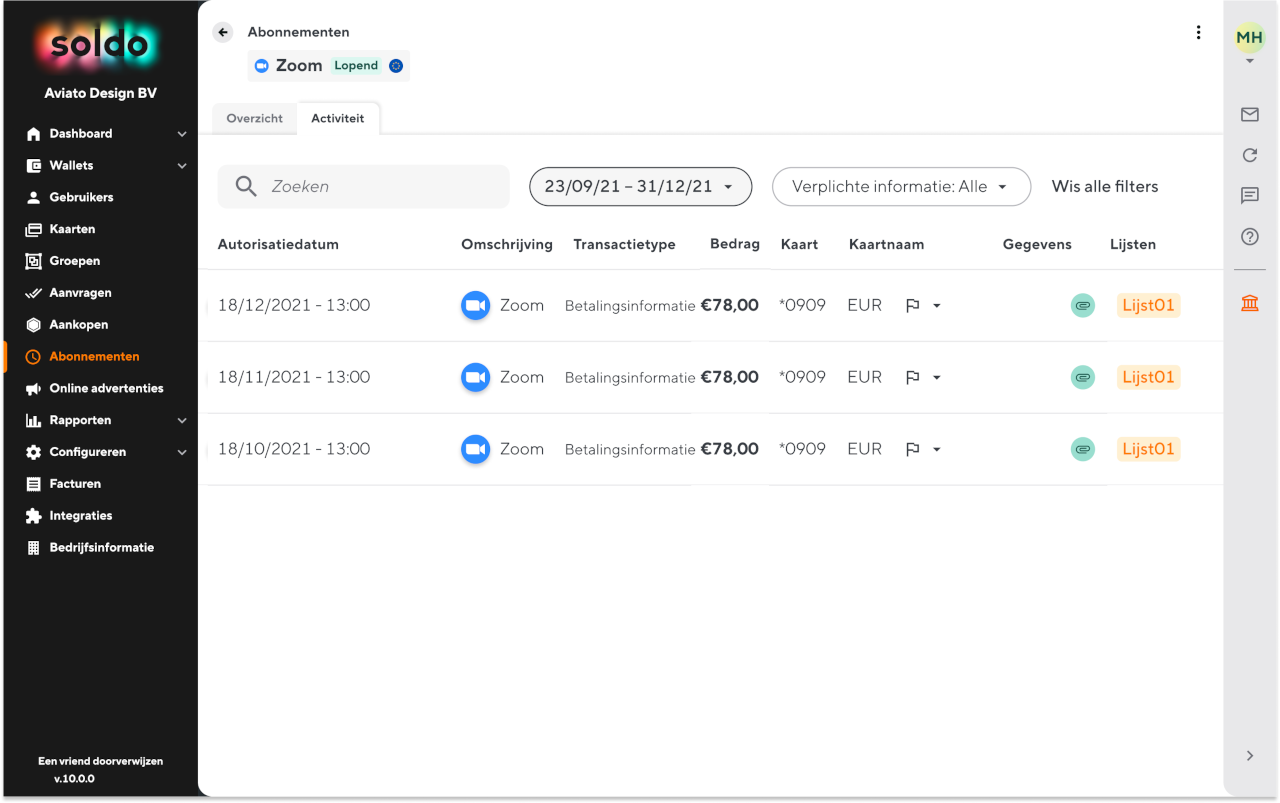Viewport: 1280px width, 803px height.
Task: Clear filters with Wis alle filters
Action: 1105,186
